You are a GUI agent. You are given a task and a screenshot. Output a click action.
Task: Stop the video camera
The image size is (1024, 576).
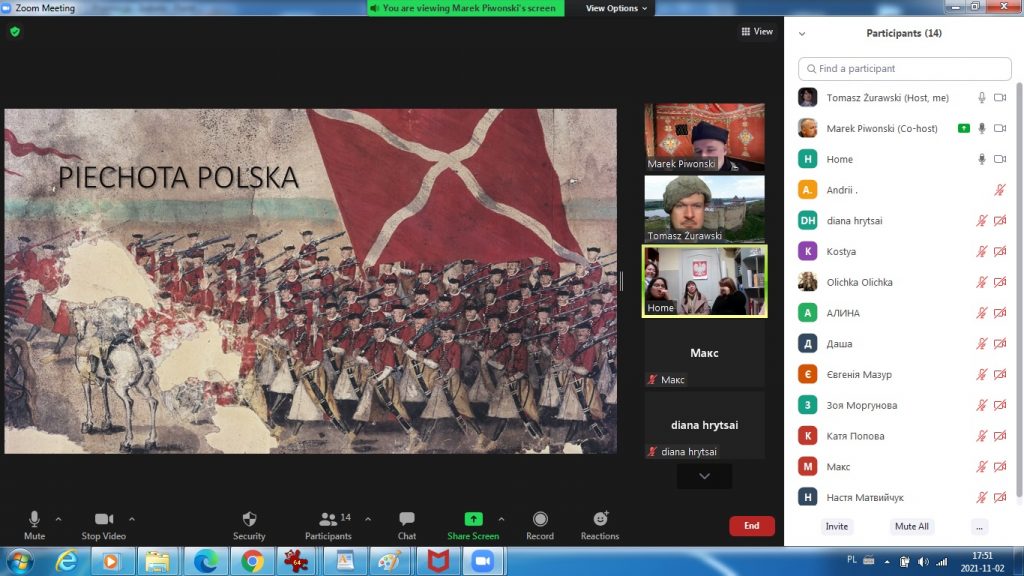coord(103,519)
